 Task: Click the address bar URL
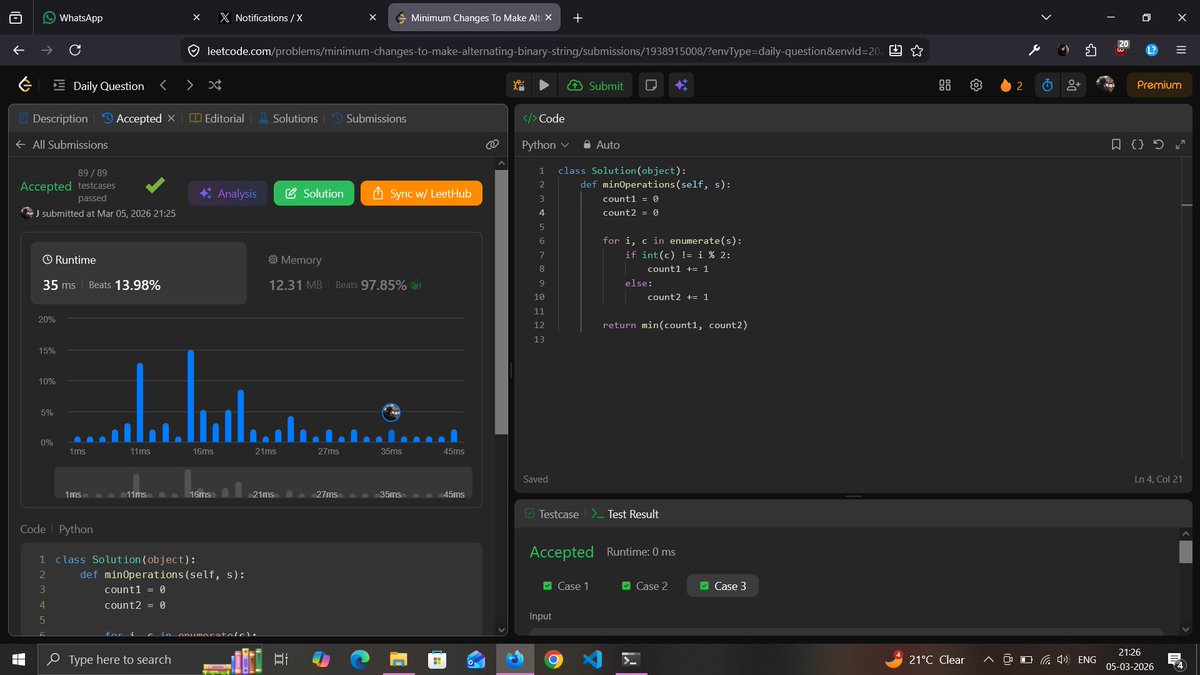point(545,50)
